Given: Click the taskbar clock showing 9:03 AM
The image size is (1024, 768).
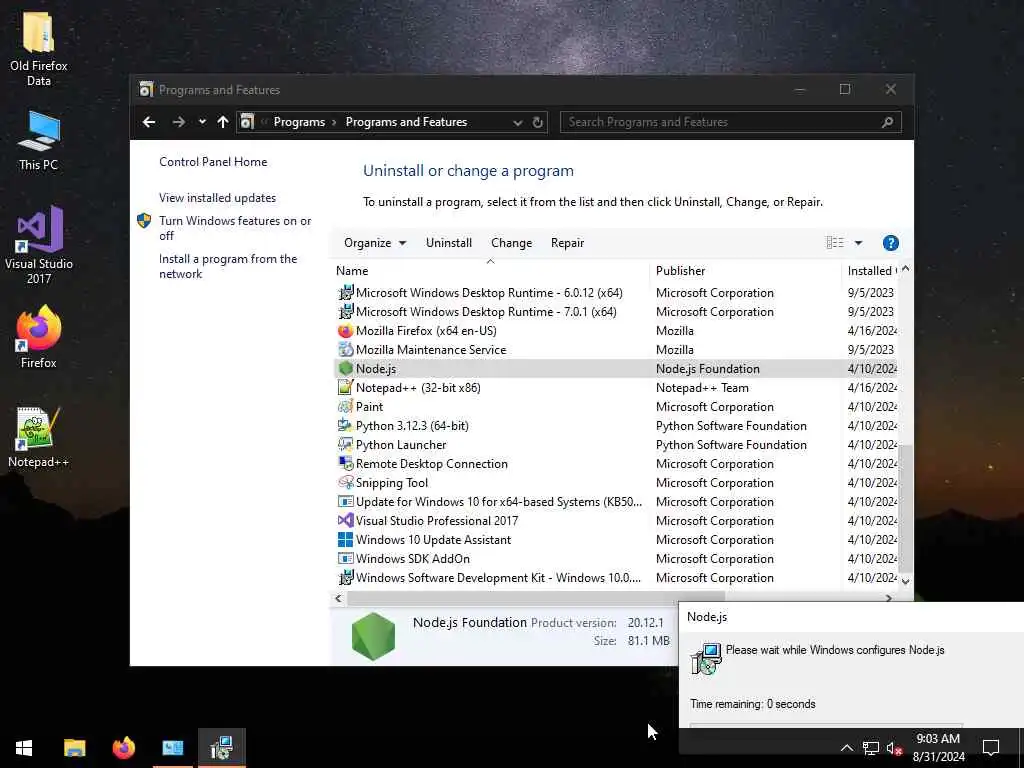Looking at the screenshot, I should 938,748.
